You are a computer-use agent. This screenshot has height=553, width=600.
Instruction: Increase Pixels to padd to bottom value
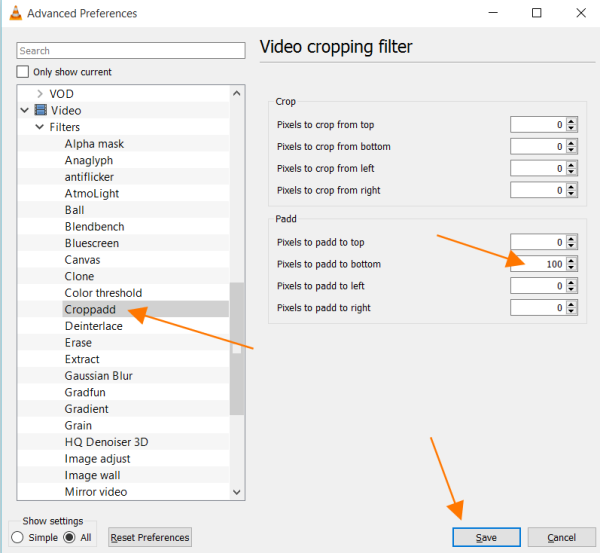click(571, 260)
